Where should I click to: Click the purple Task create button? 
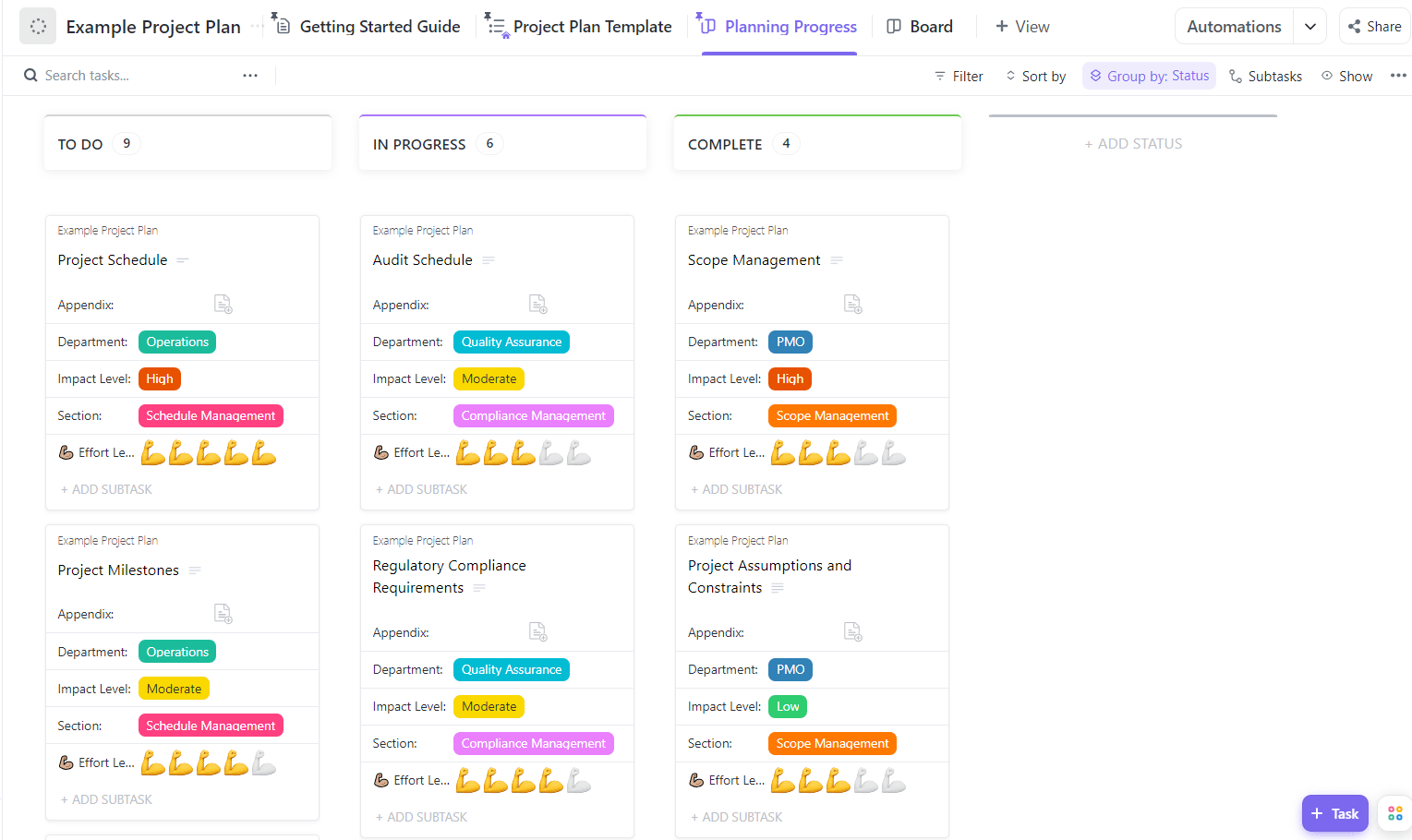click(1334, 813)
